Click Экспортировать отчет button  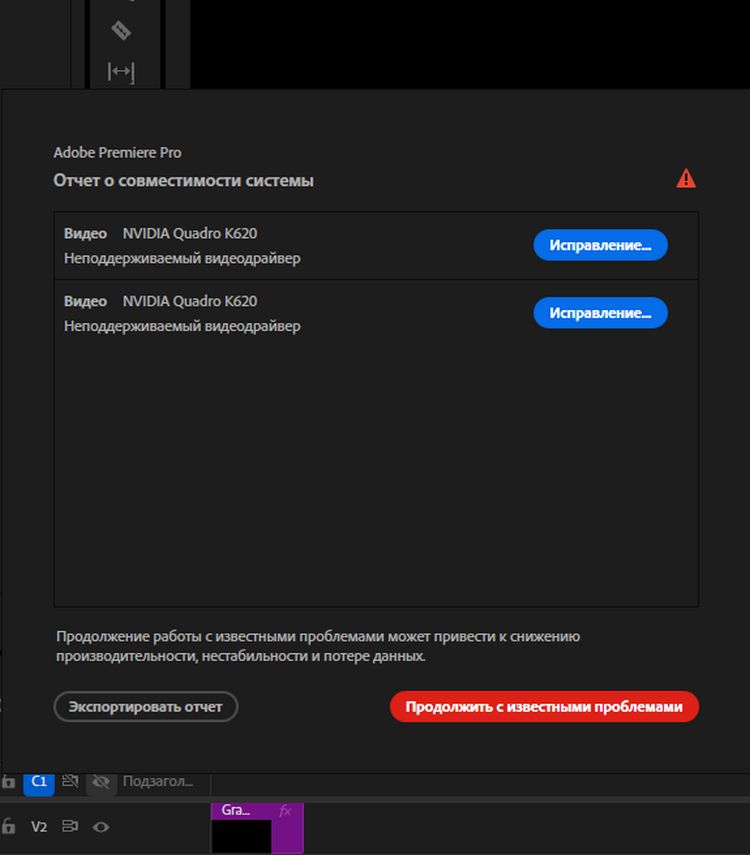coord(146,707)
